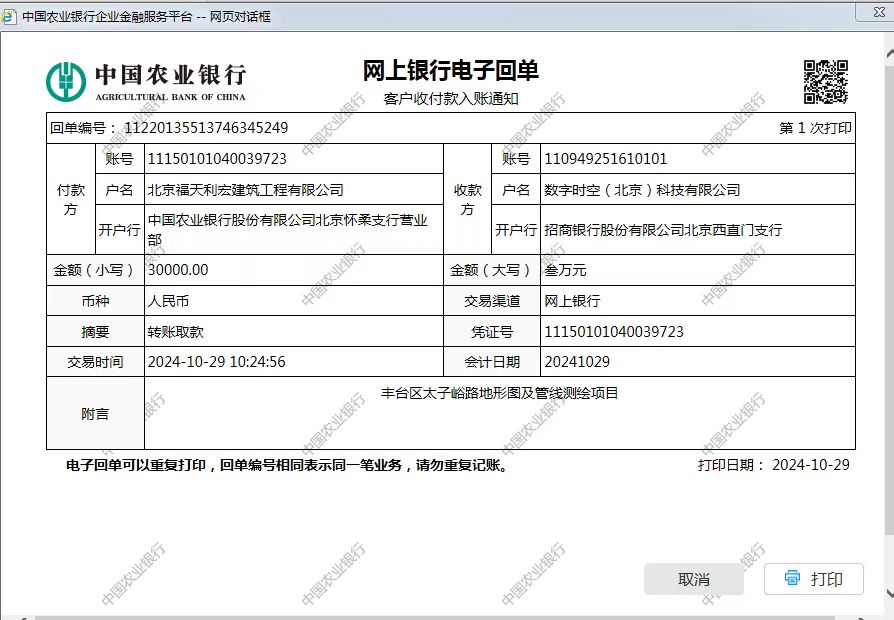894x620 pixels.
Task: Click the summary value 转账取款
Action: click(x=176, y=331)
